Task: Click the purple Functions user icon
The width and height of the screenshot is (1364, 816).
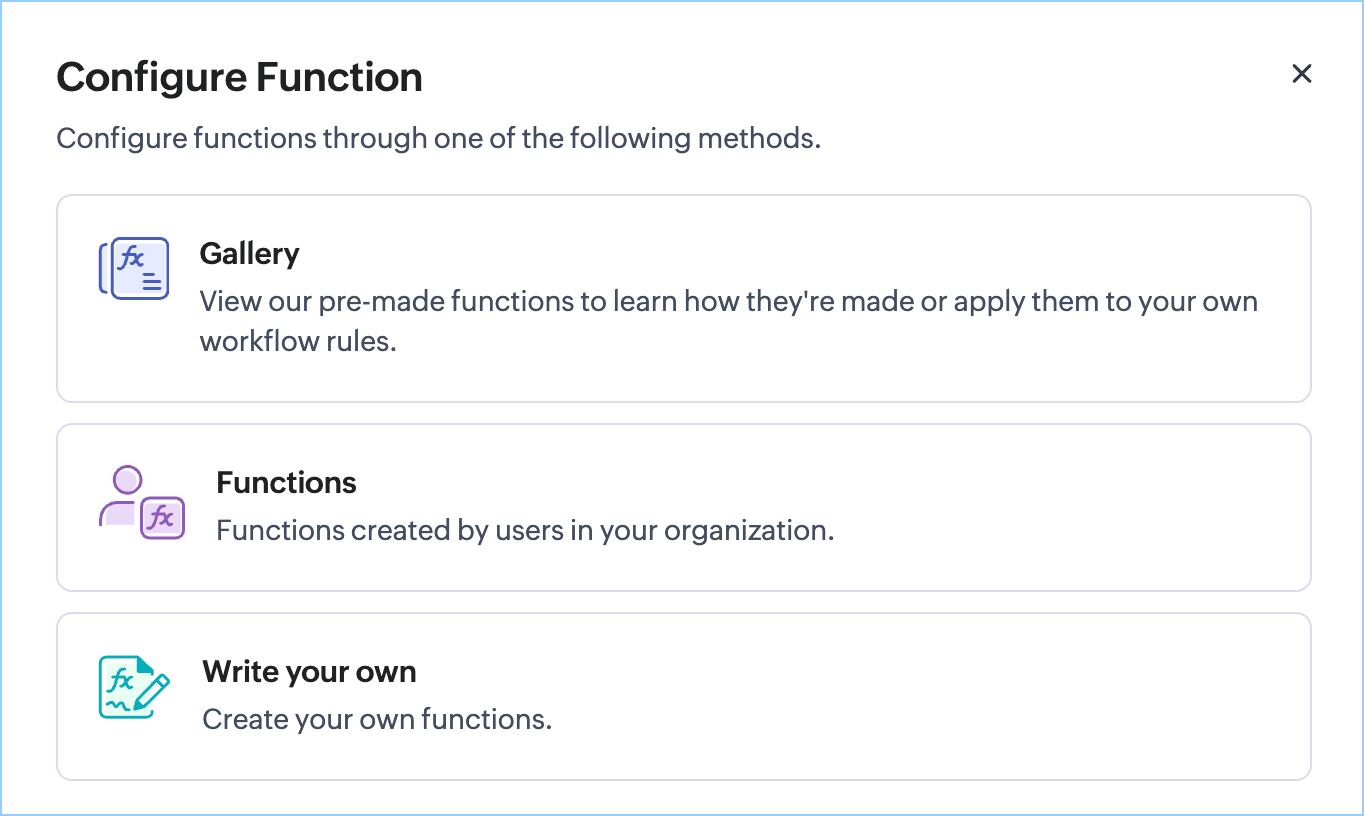Action: pos(141,503)
